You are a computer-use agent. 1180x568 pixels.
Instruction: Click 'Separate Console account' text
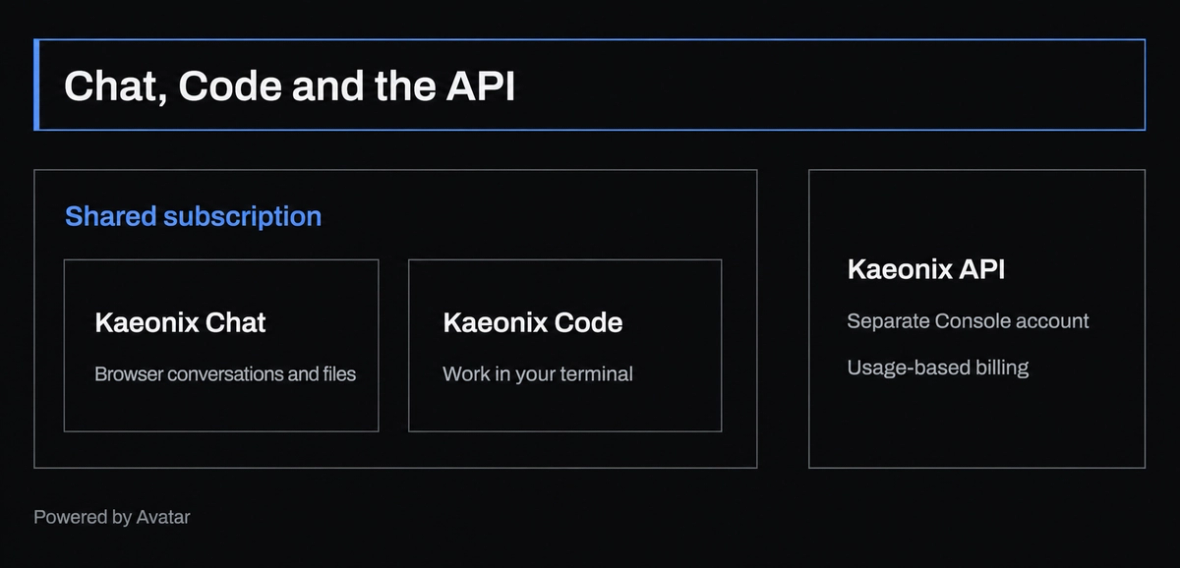coord(968,321)
